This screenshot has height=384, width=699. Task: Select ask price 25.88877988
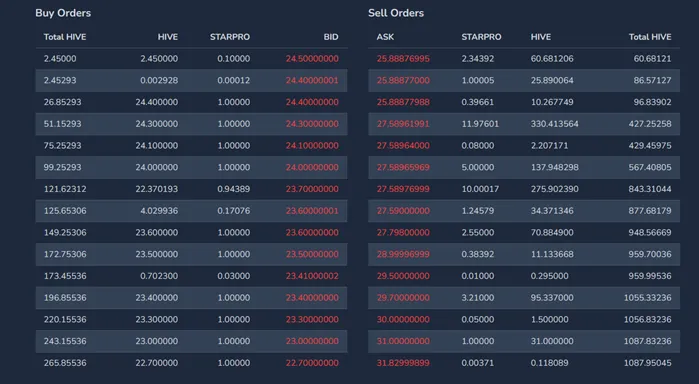(x=403, y=102)
